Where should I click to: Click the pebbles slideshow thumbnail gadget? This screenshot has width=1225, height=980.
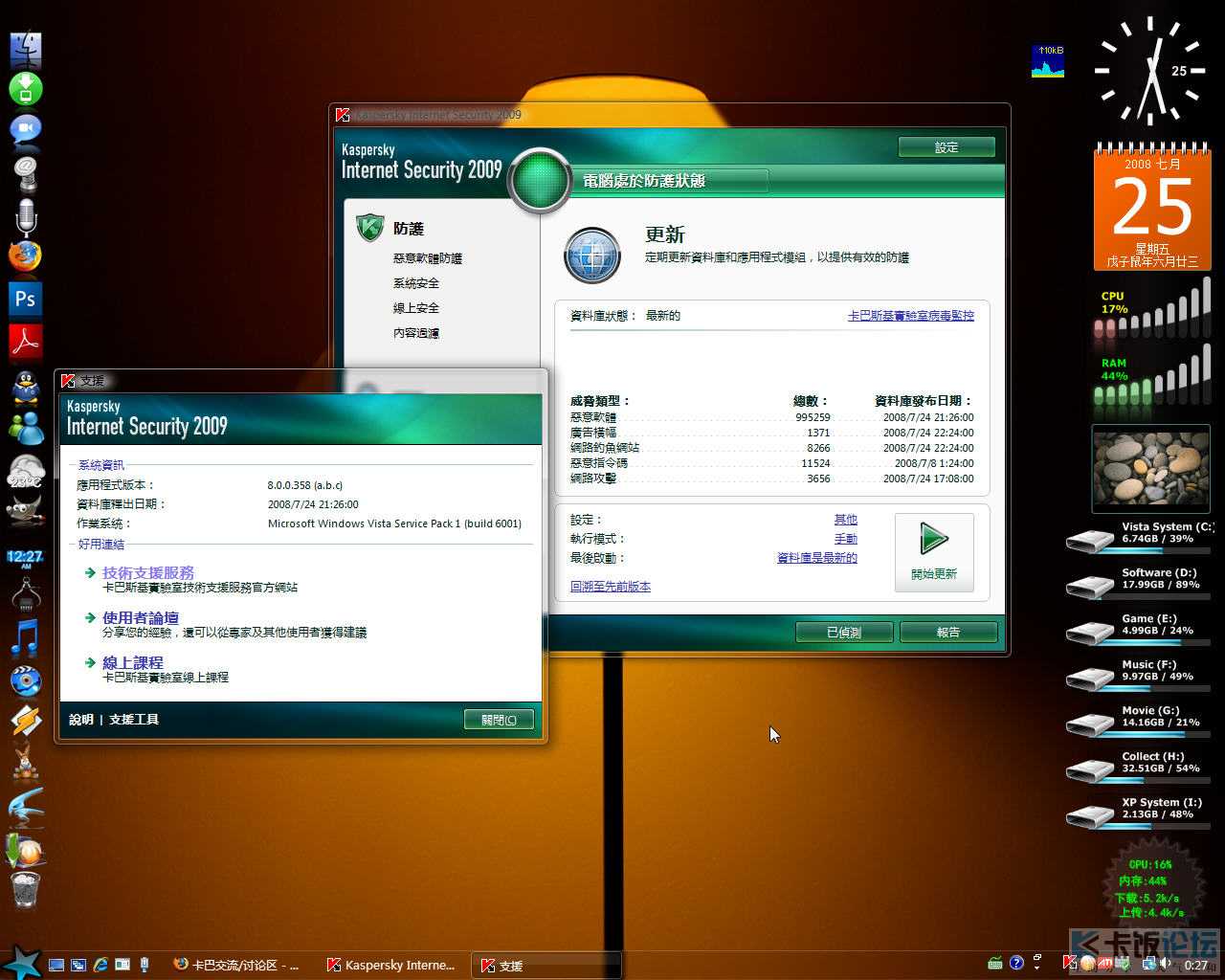point(1151,469)
